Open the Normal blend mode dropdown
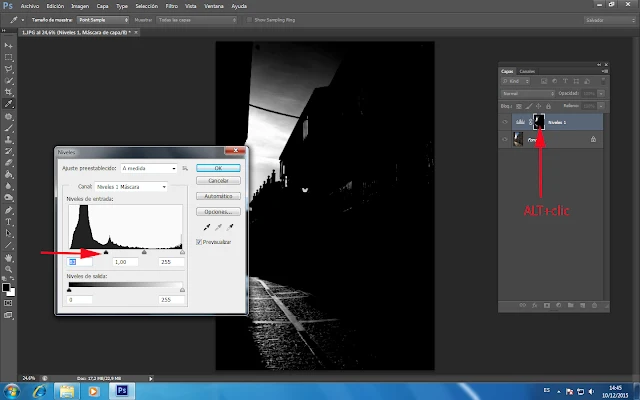Image resolution: width=640 pixels, height=400 pixels. coord(527,94)
